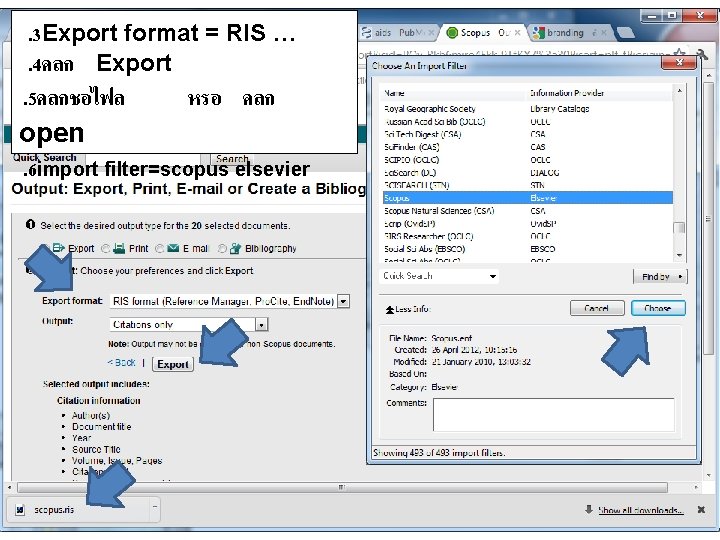Click the page horizontal scrollbar
720x540 pixels.
point(342,487)
